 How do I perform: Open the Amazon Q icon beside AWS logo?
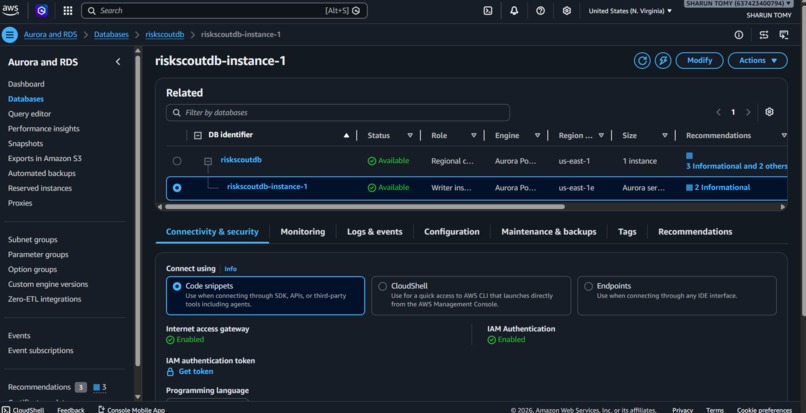[x=42, y=10]
